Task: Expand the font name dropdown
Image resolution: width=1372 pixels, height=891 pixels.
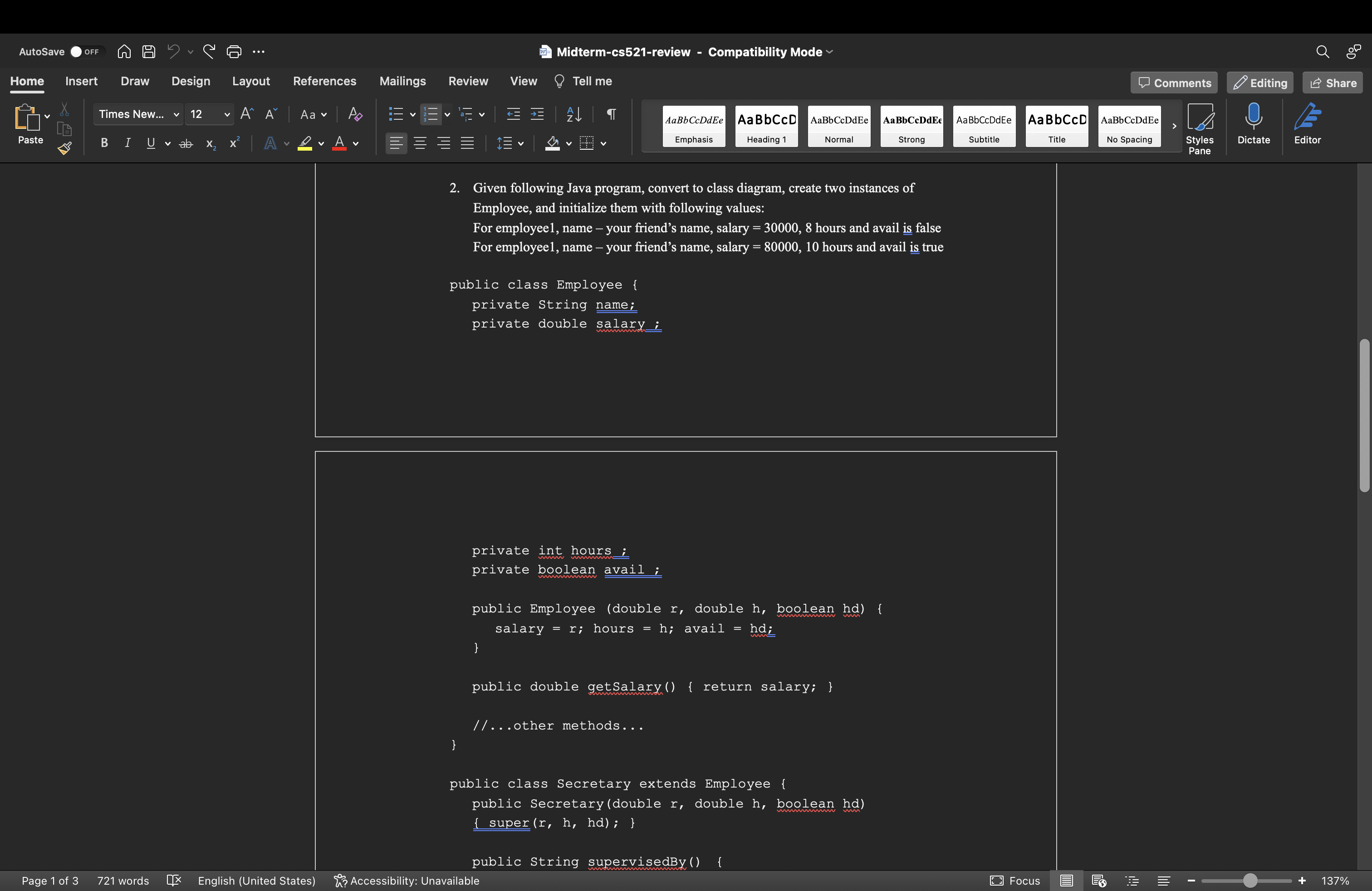Action: point(176,115)
